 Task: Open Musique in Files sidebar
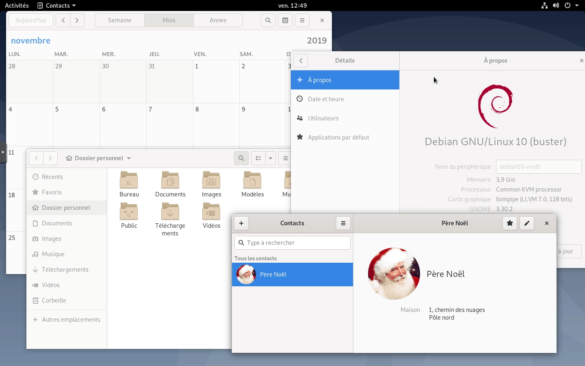[67, 254]
